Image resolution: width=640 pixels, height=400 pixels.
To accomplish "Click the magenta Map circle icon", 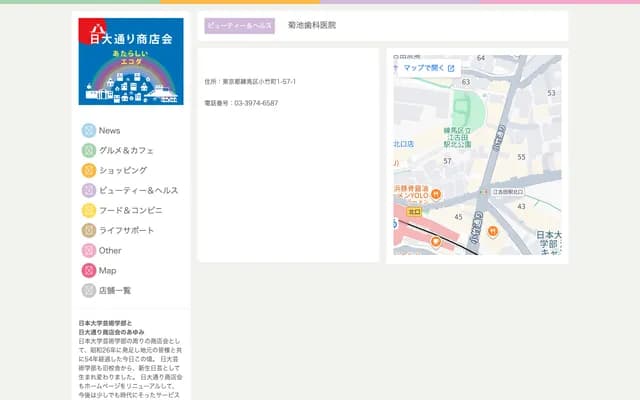I will coord(89,270).
